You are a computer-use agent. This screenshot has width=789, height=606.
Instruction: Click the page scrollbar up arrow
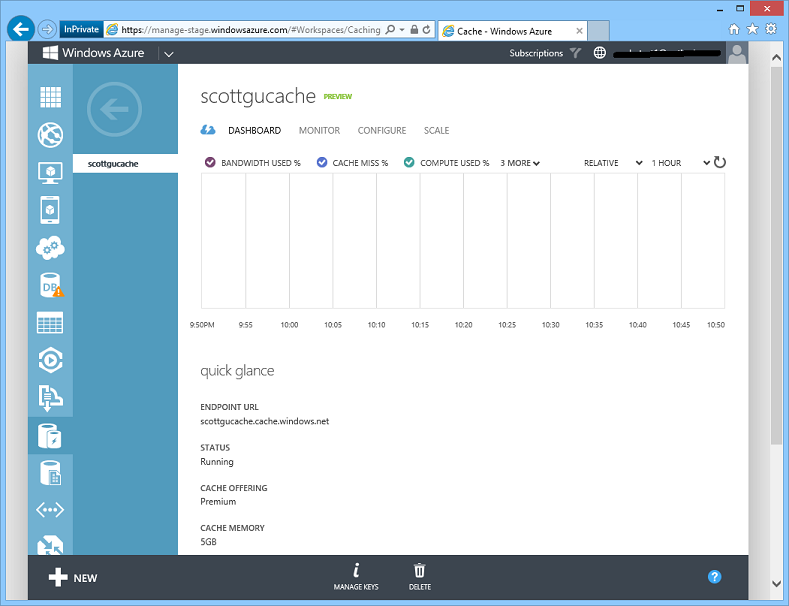click(x=776, y=57)
